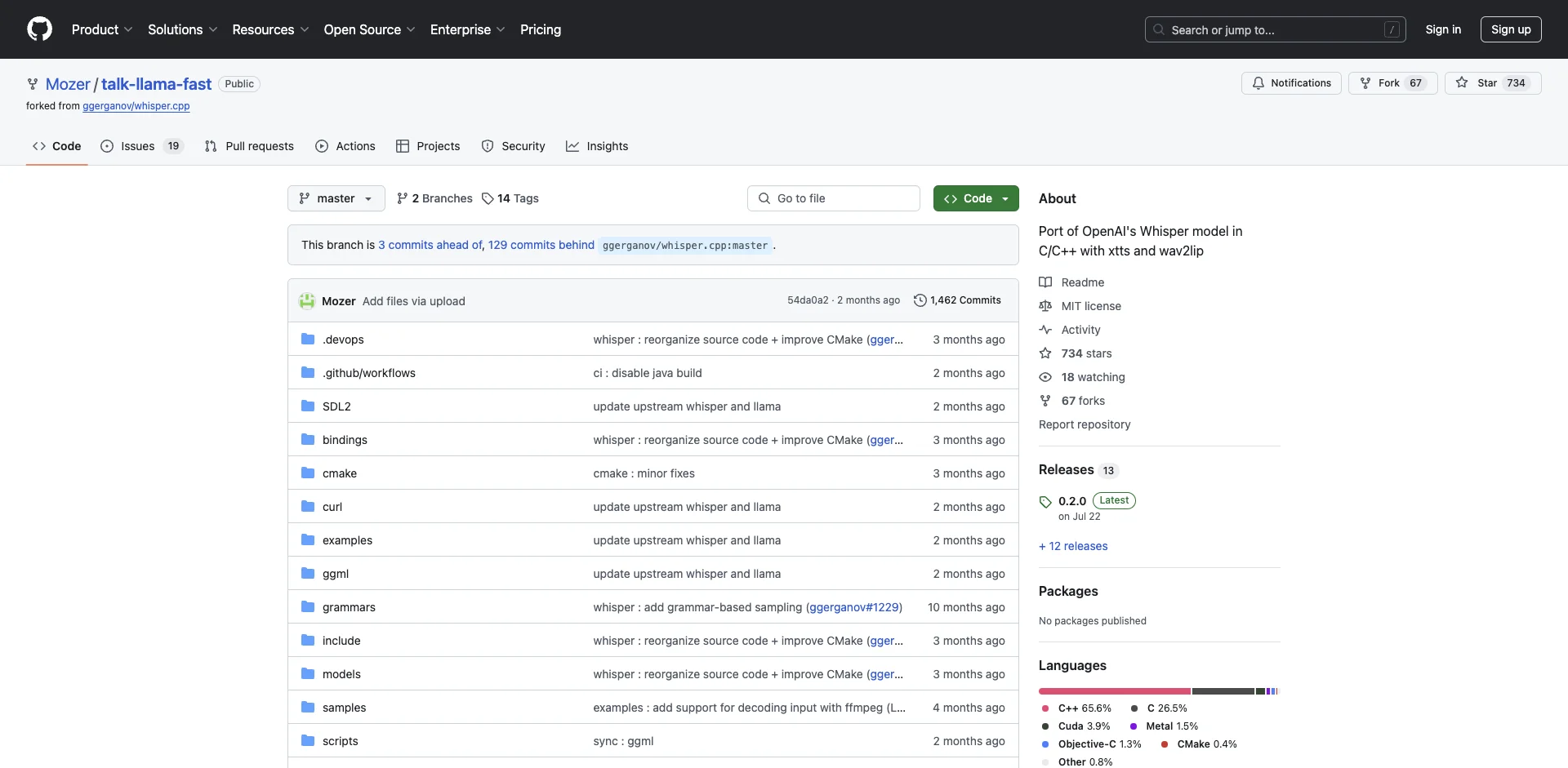This screenshot has width=1568, height=768.
Task: Click the SDL2 folder icon
Action: tap(308, 406)
